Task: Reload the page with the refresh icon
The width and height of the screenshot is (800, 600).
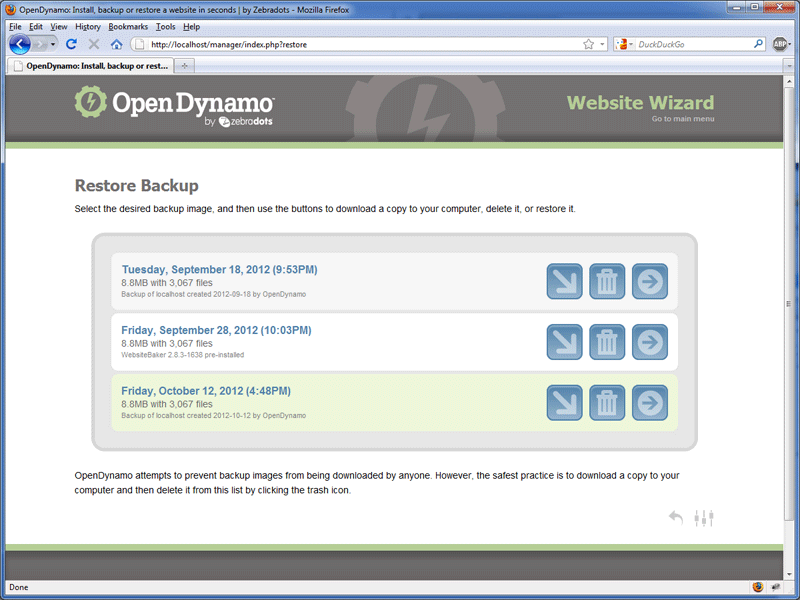Action: [70, 44]
